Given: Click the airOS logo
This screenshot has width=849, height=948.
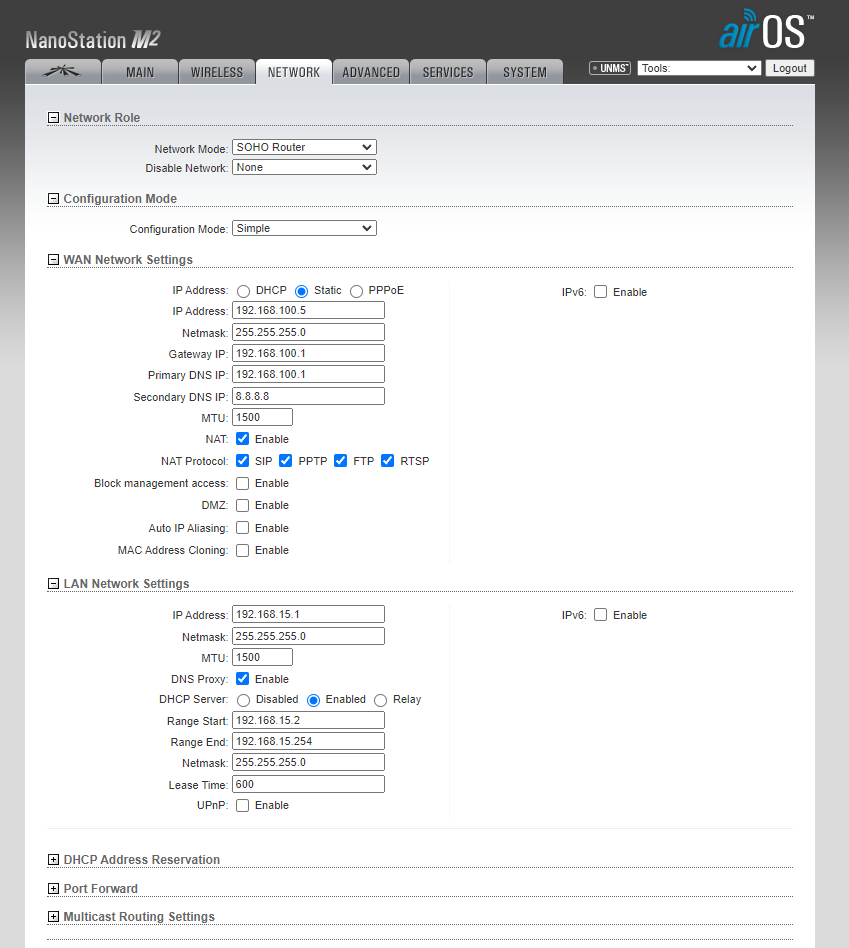Looking at the screenshot, I should coord(766,29).
